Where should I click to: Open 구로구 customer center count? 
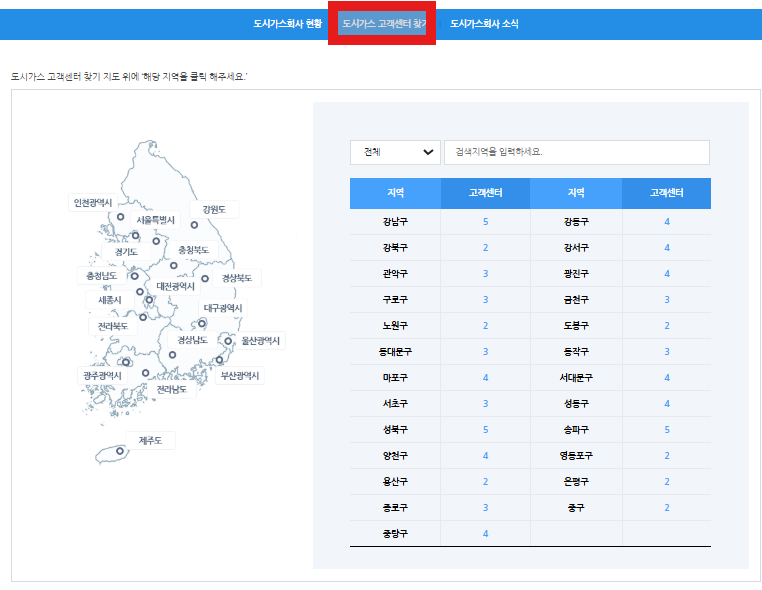[485, 300]
